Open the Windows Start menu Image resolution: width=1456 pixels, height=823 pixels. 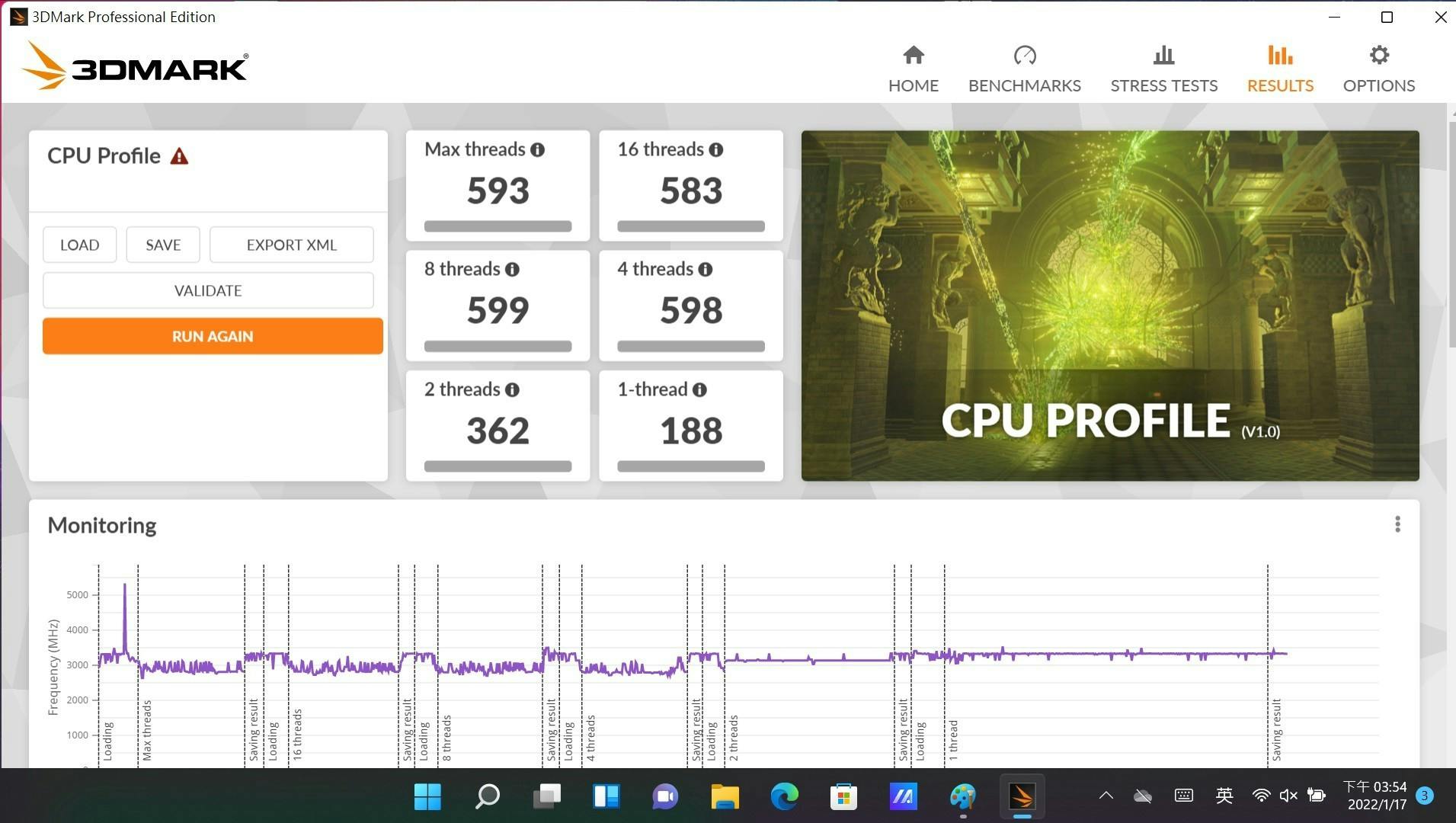(427, 796)
